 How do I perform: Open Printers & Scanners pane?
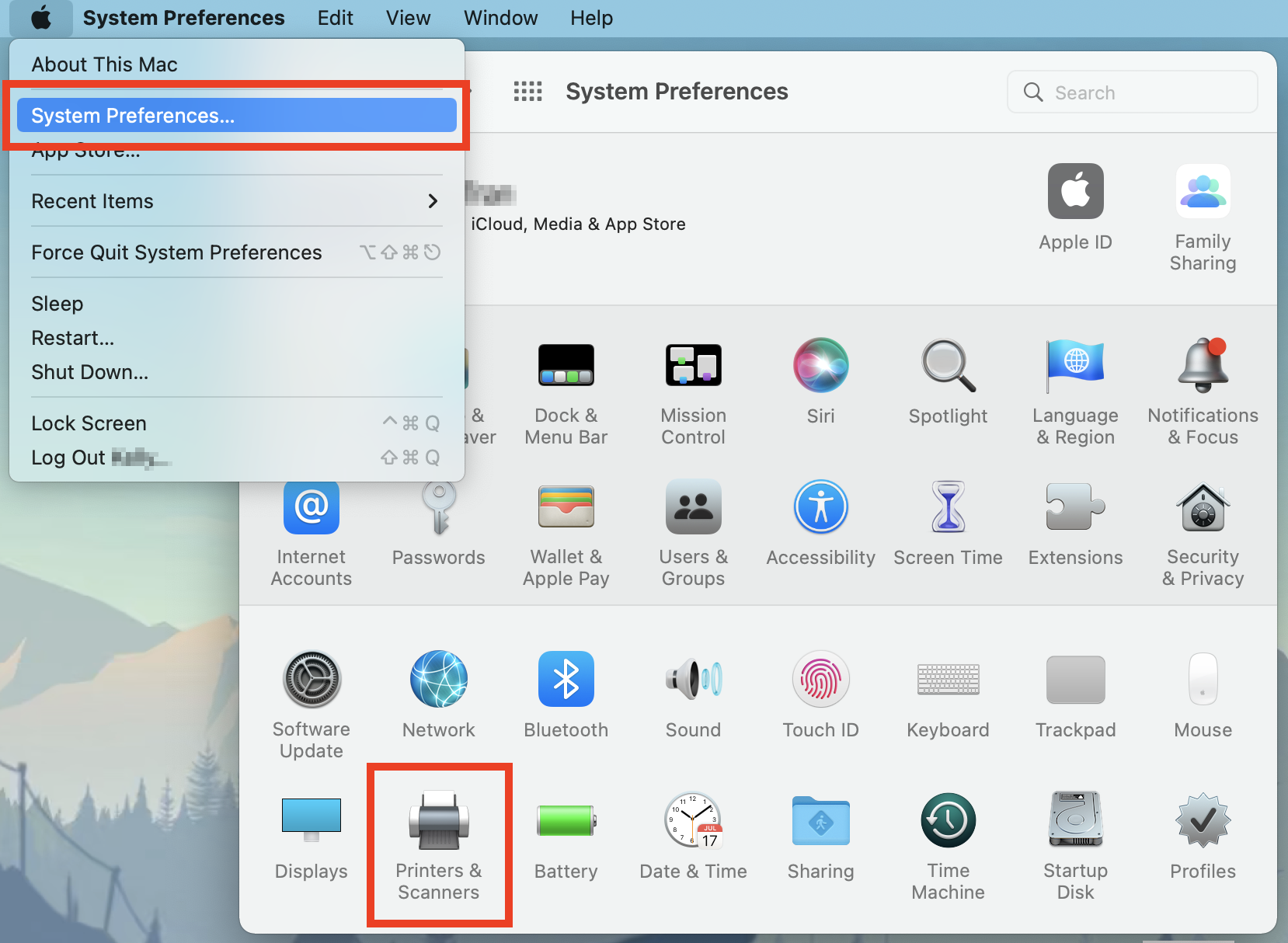tap(438, 847)
